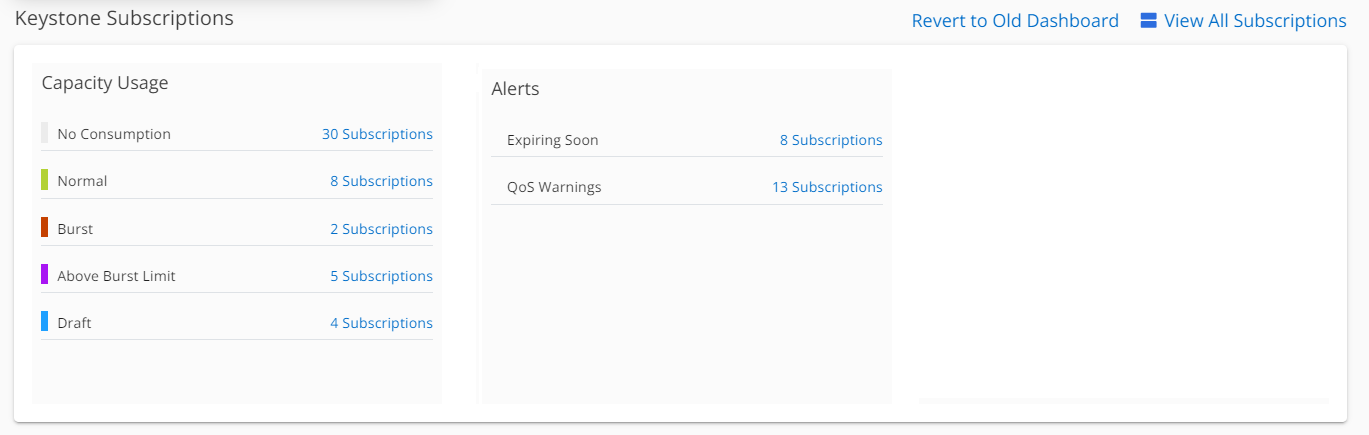This screenshot has height=435, width=1369.
Task: Open View All Subscriptions link
Action: tap(1255, 21)
